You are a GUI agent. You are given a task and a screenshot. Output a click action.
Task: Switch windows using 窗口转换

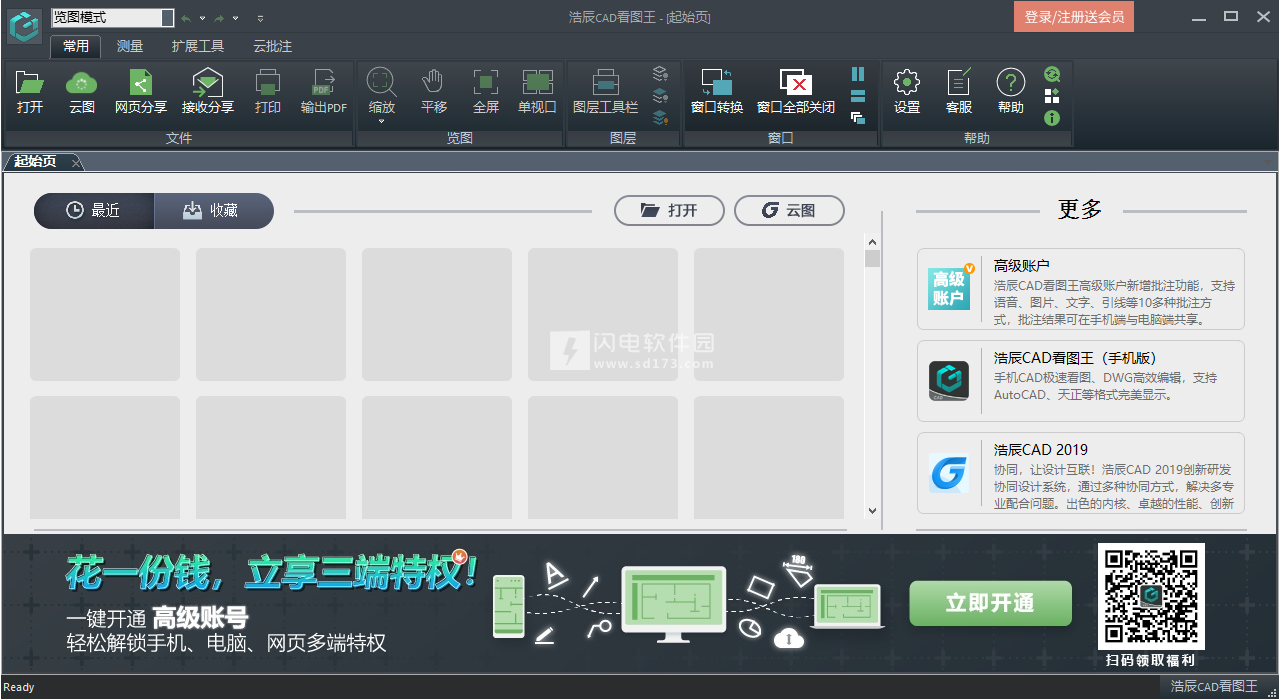point(717,92)
